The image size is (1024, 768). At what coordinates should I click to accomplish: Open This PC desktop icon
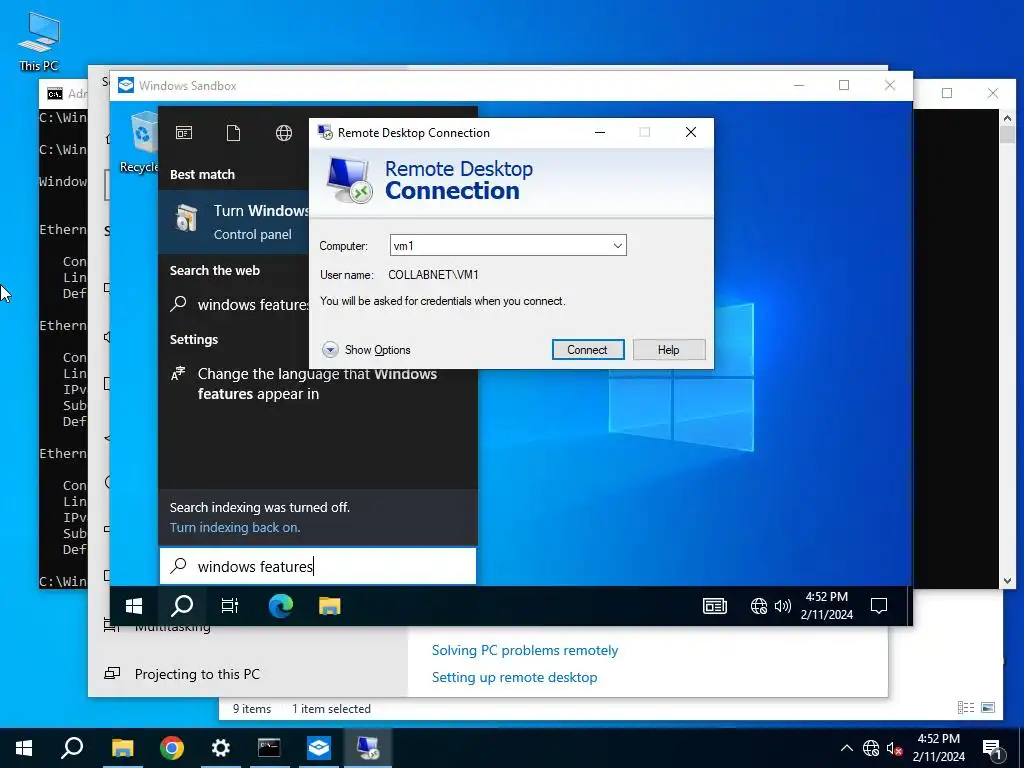tap(39, 41)
